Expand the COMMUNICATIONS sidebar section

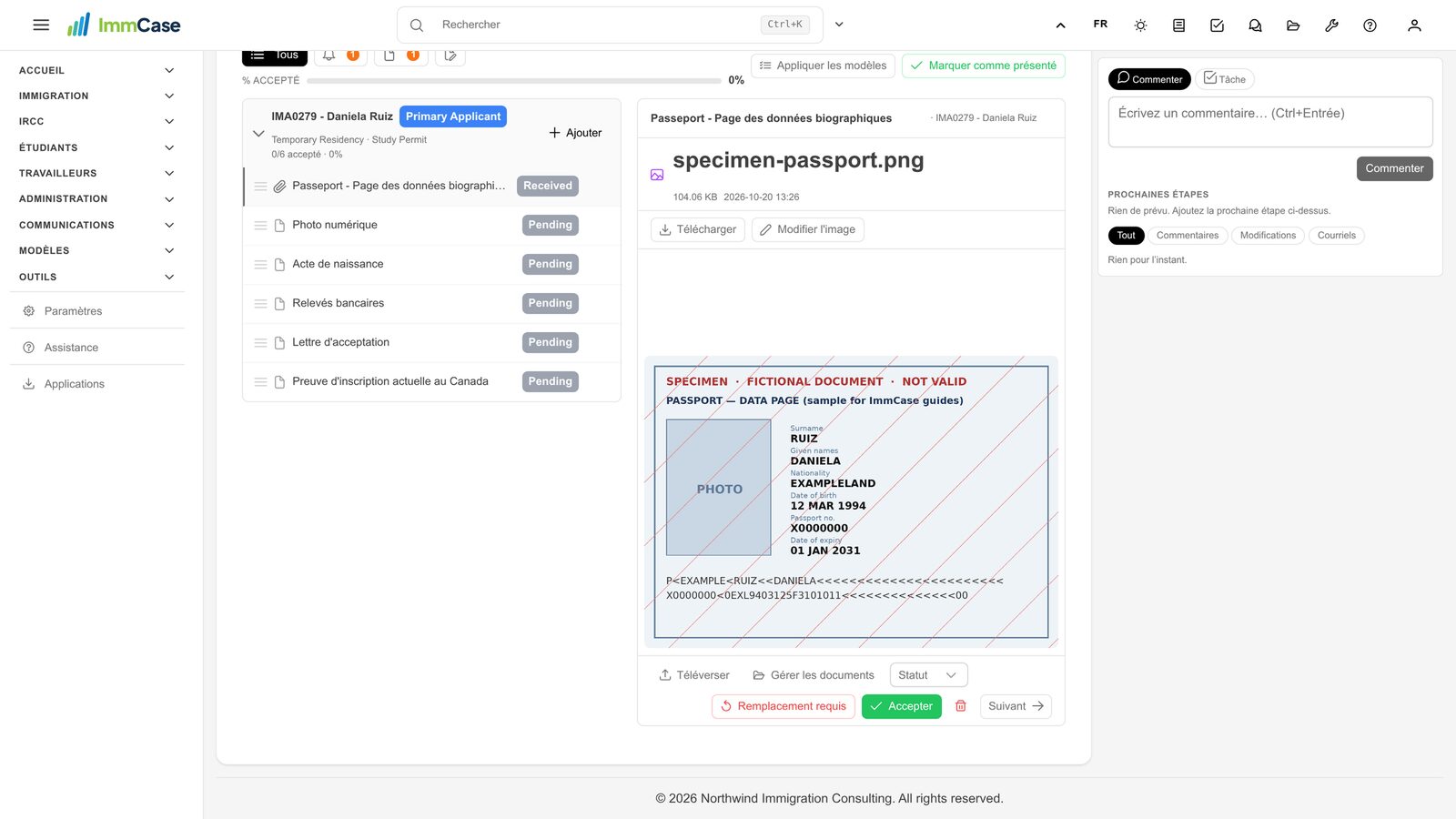[x=96, y=225]
